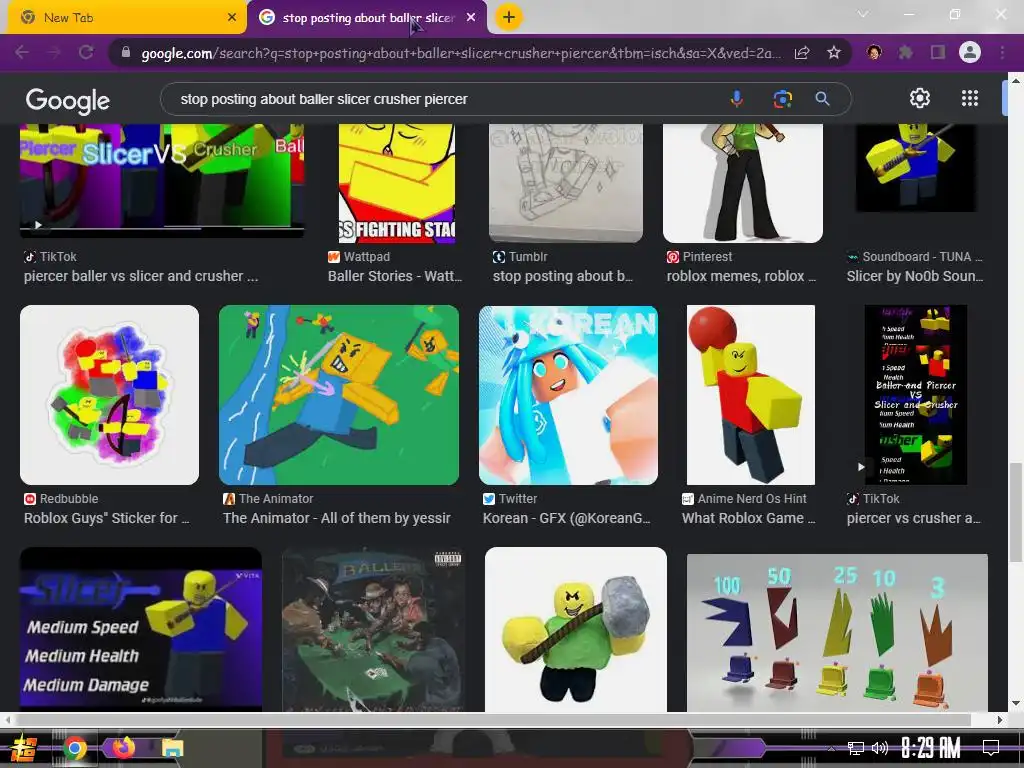Go to Google home via the logo
Screen dimensions: 1024x768
68,100
